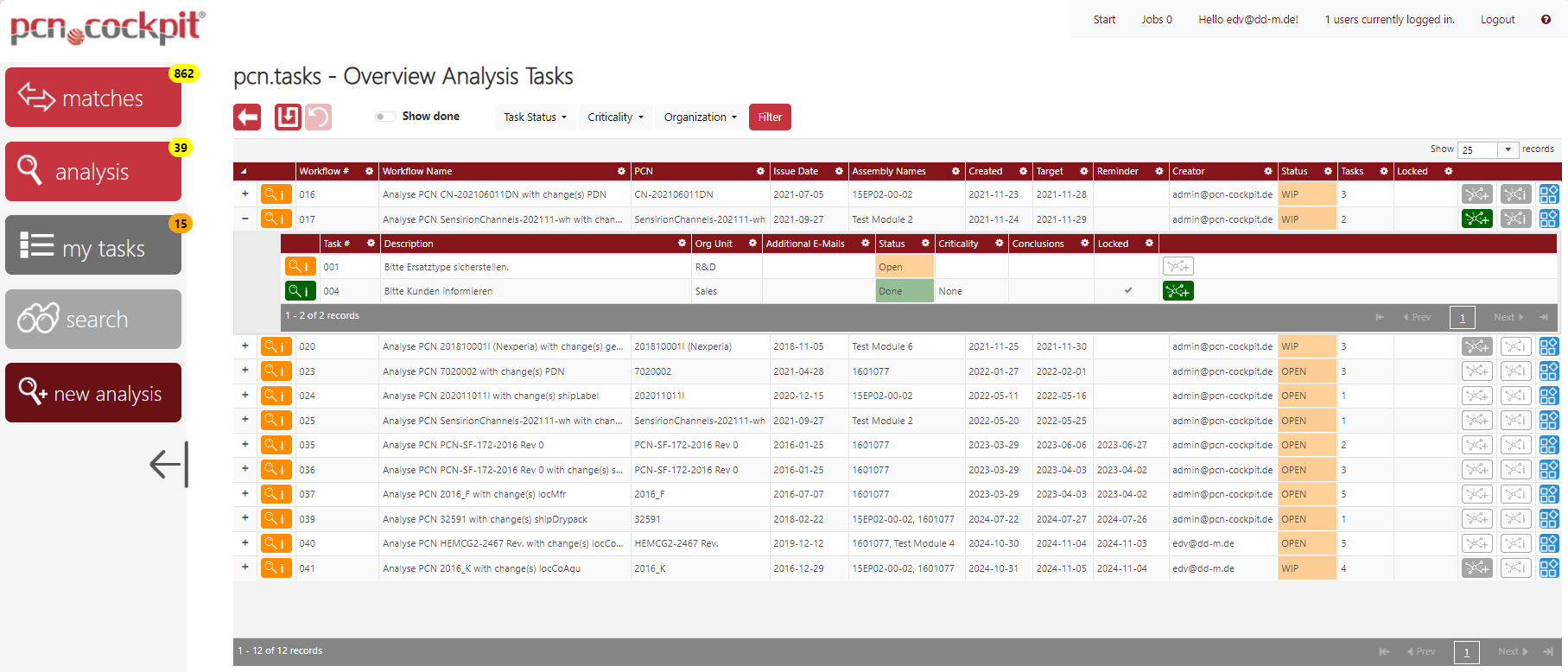1568x672 pixels.
Task: Collapse the sidebar with arrow icon
Action: (169, 464)
